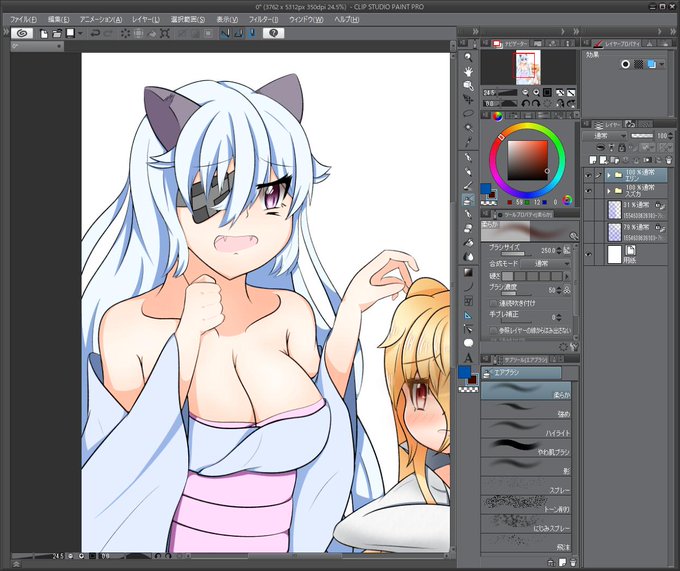680x571 pixels.
Task: Select the Balloon tool
Action: pyautogui.click(x=468, y=343)
